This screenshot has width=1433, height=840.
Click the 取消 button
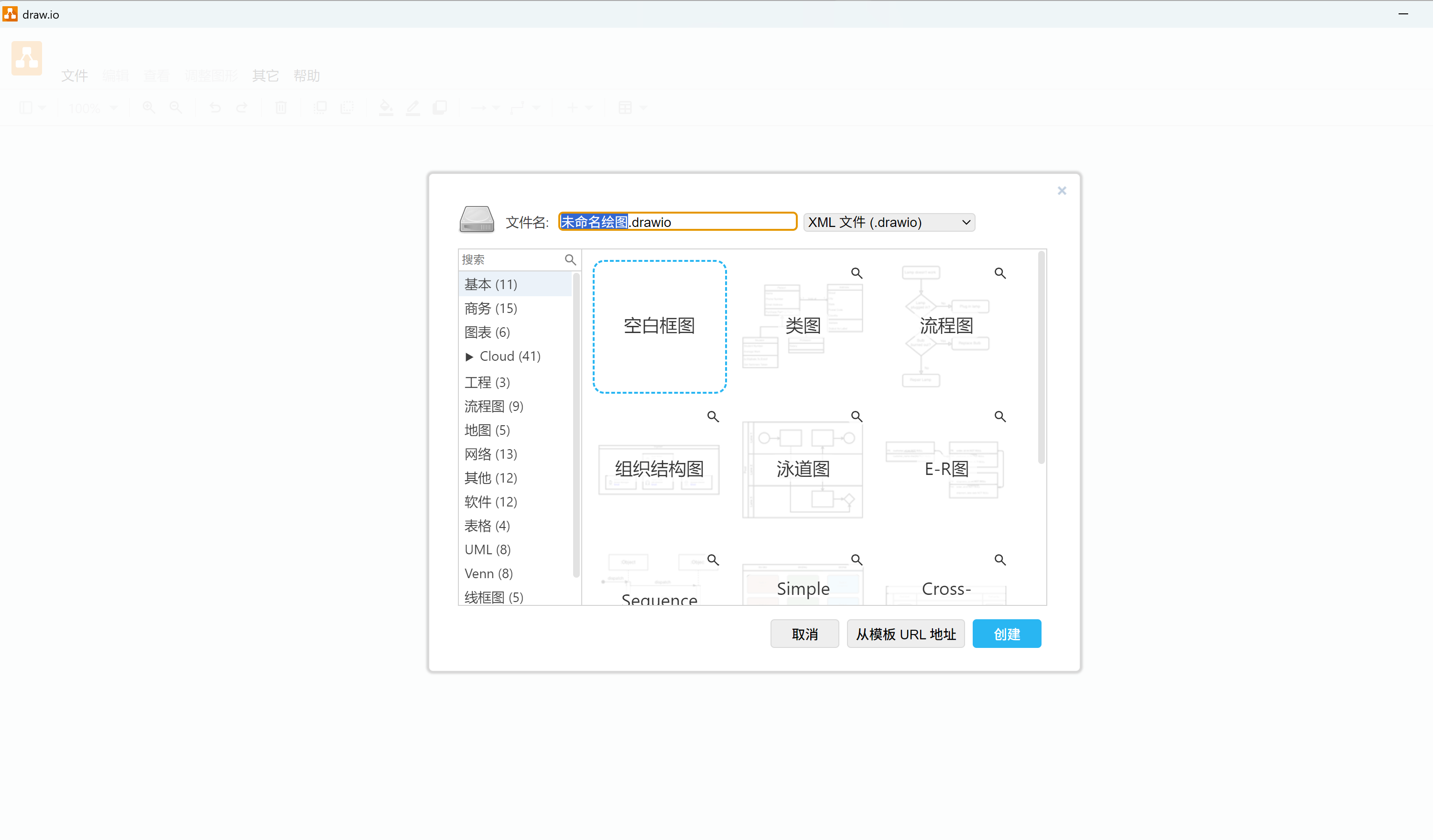point(804,634)
